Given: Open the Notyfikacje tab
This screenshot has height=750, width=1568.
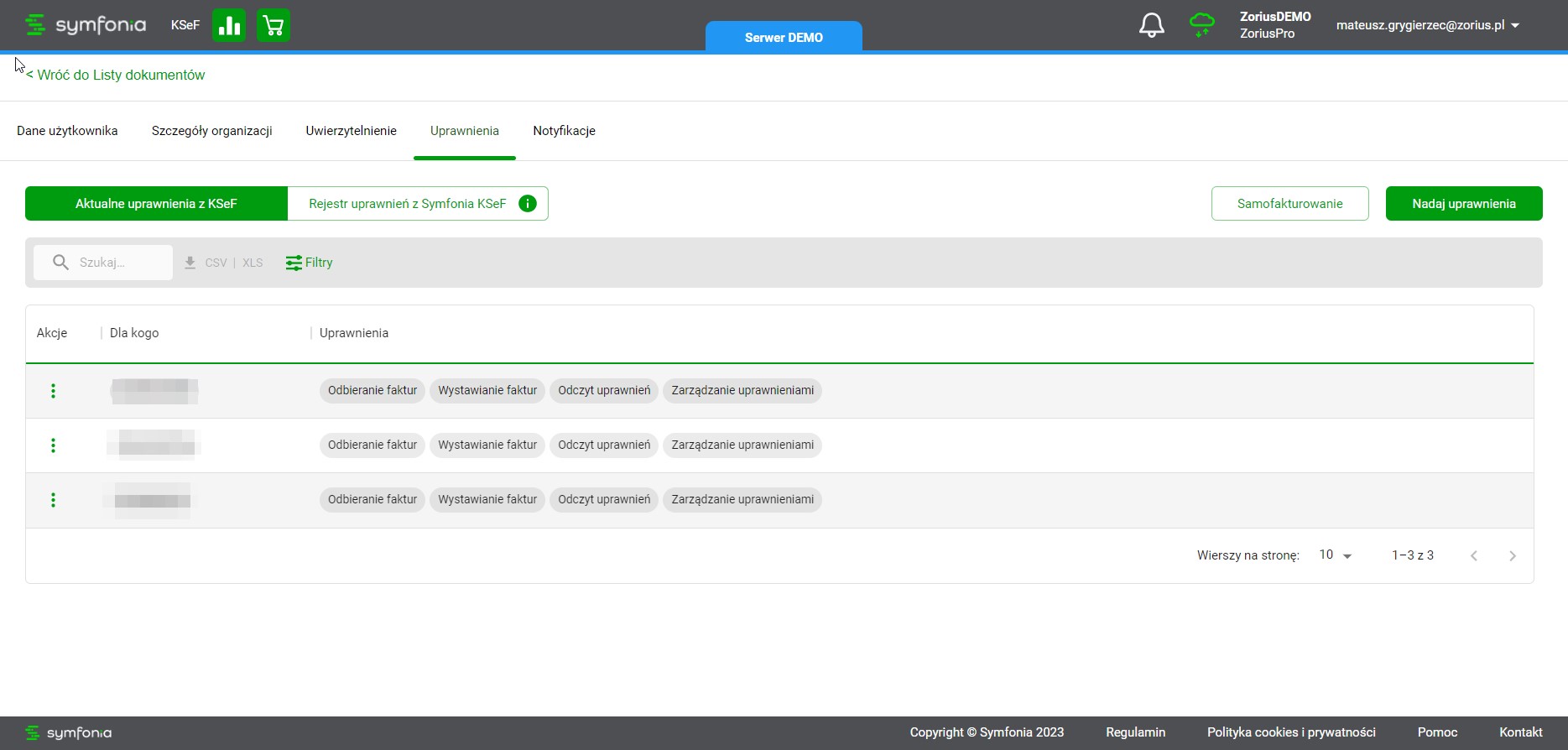Looking at the screenshot, I should [x=564, y=131].
